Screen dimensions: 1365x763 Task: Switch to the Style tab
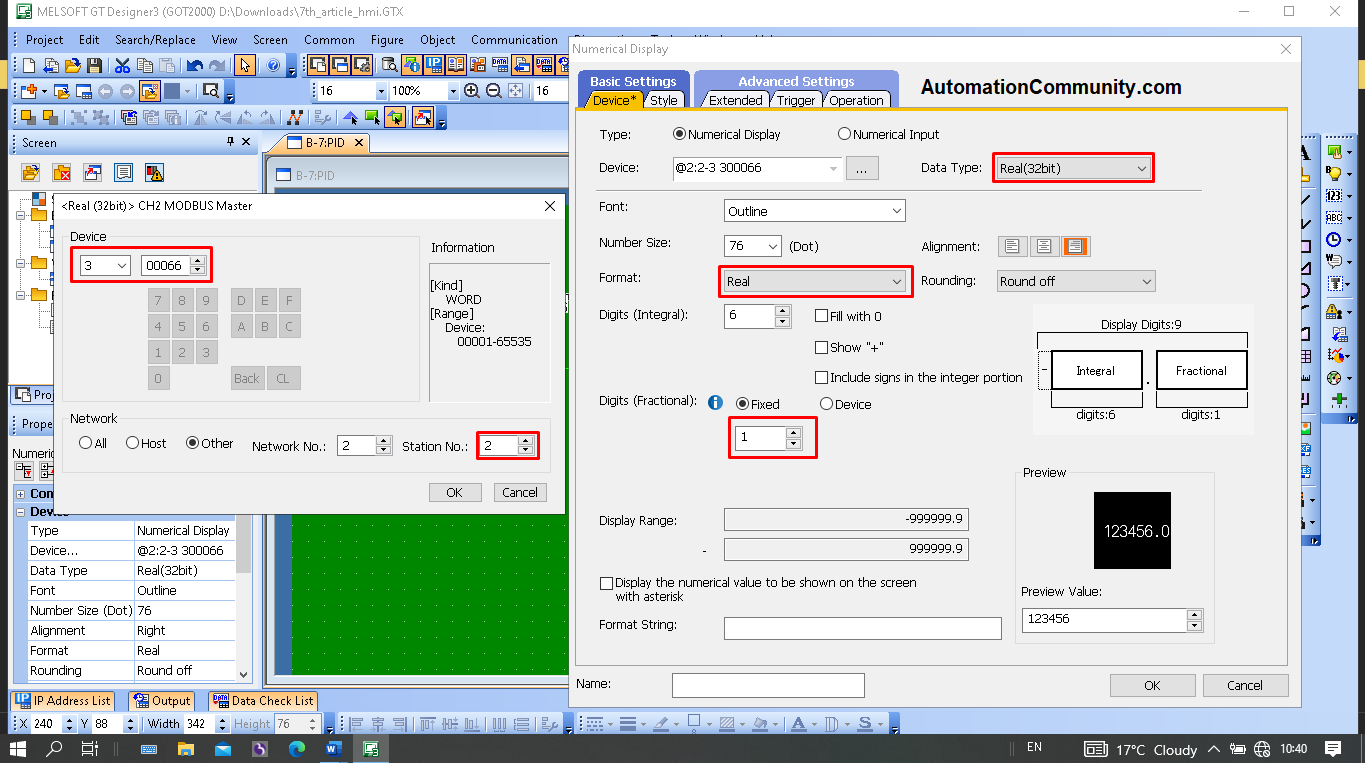(x=666, y=100)
